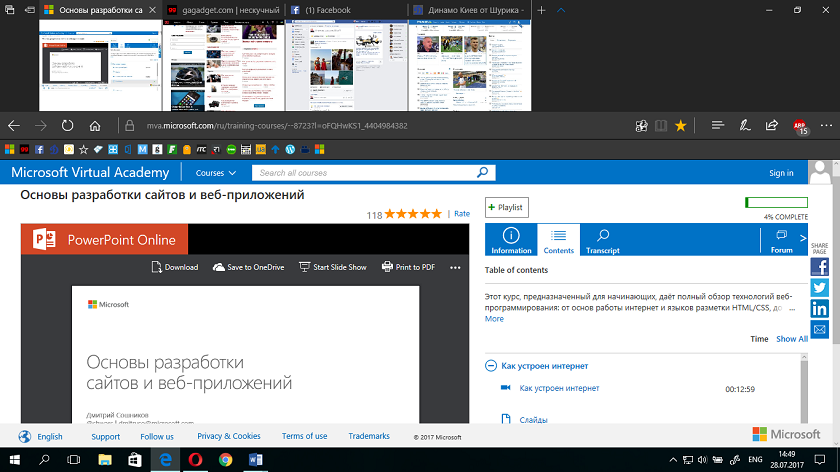Open the Transcript tab
The image size is (840, 472).
click(x=603, y=240)
